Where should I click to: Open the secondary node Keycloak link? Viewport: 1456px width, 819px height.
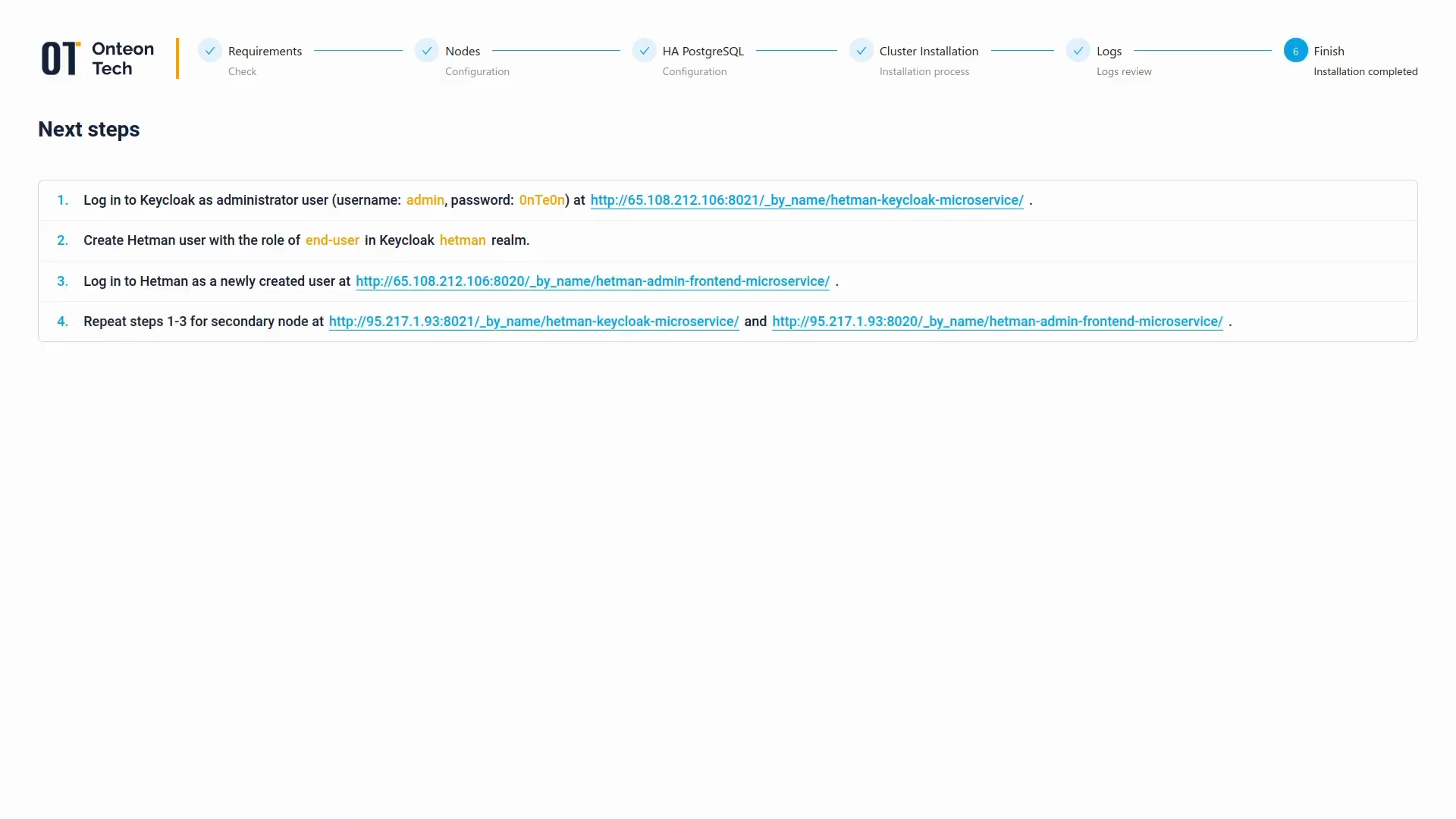point(534,321)
